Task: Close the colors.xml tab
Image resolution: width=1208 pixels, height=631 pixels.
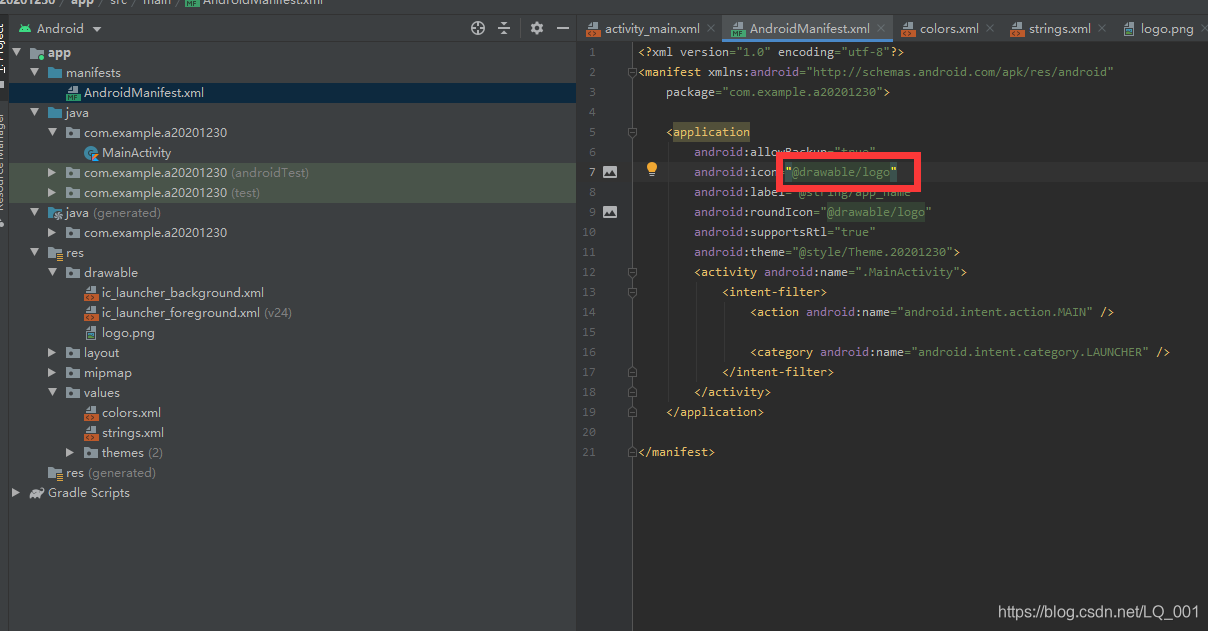Action: 991,29
